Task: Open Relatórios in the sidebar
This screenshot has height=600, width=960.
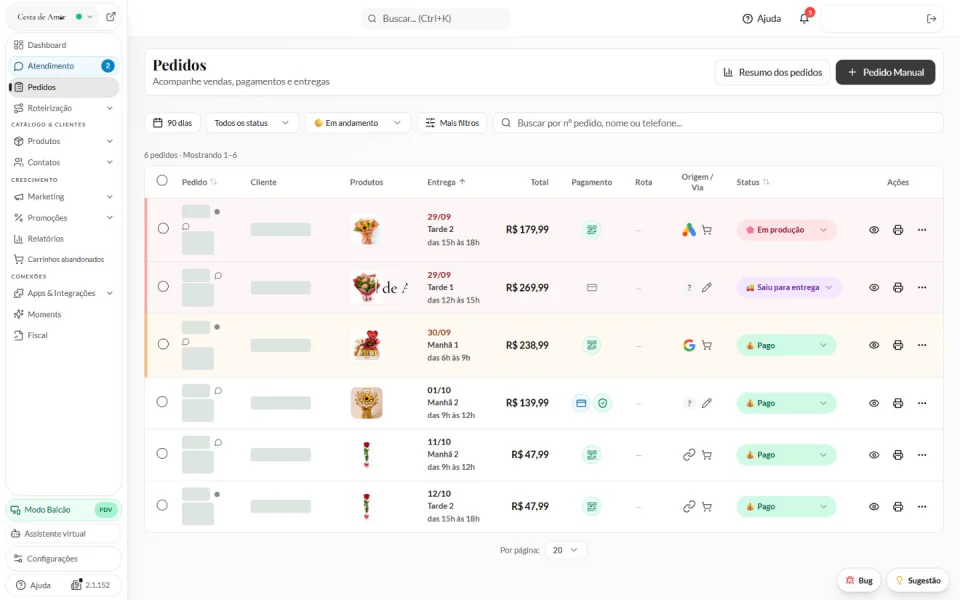Action: click(63, 239)
